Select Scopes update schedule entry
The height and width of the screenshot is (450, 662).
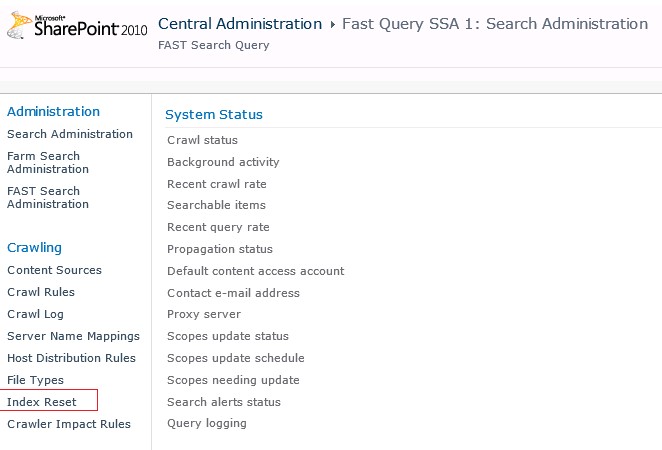tap(235, 358)
